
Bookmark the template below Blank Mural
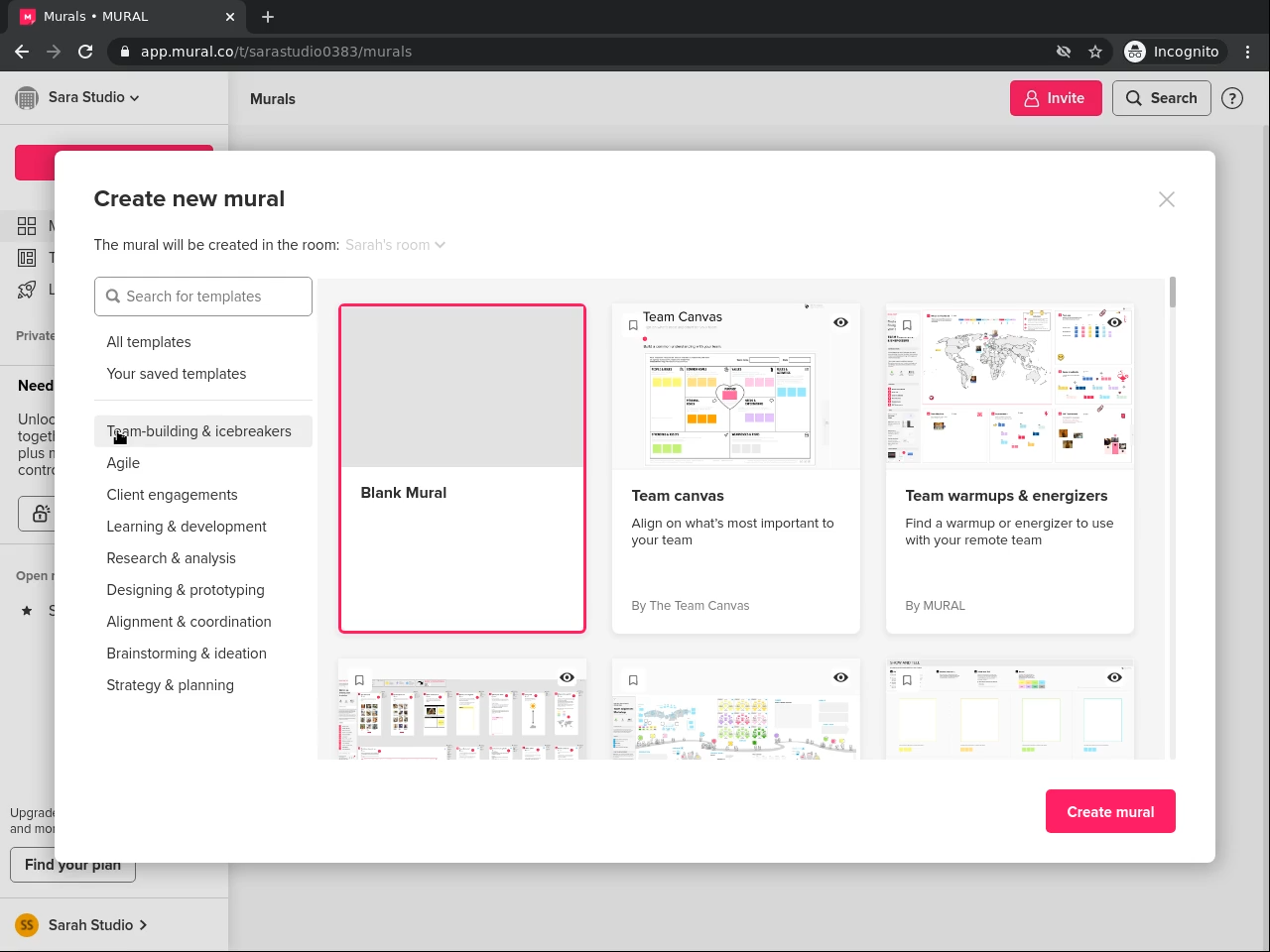click(x=359, y=680)
